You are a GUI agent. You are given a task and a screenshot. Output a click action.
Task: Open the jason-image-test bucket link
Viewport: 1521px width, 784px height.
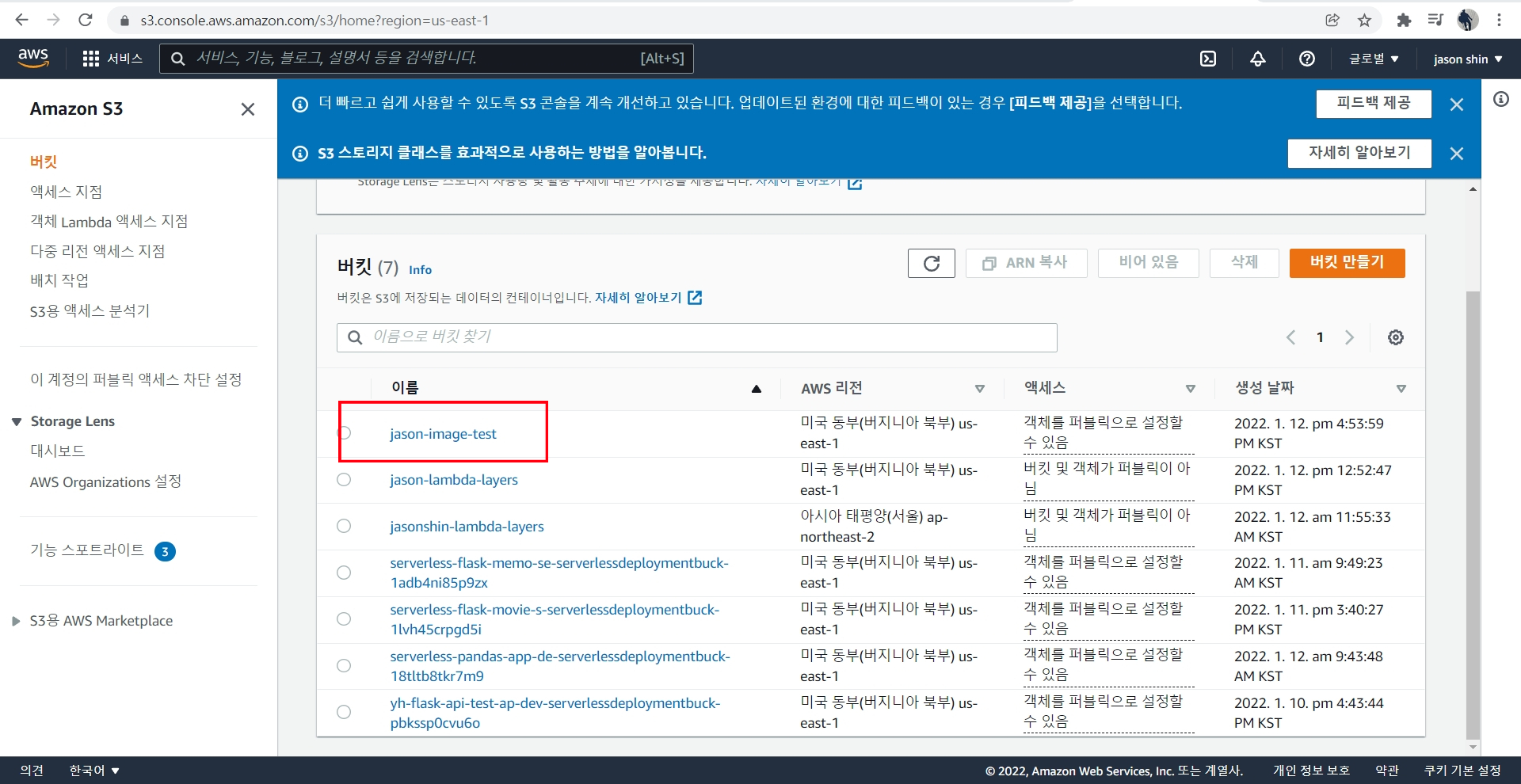click(x=443, y=434)
